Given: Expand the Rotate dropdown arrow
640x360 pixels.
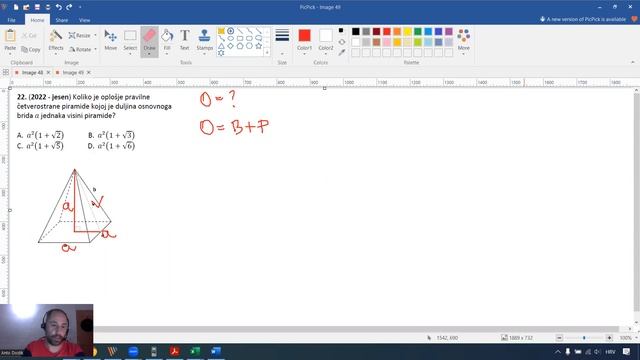Looking at the screenshot, I should point(96,49).
